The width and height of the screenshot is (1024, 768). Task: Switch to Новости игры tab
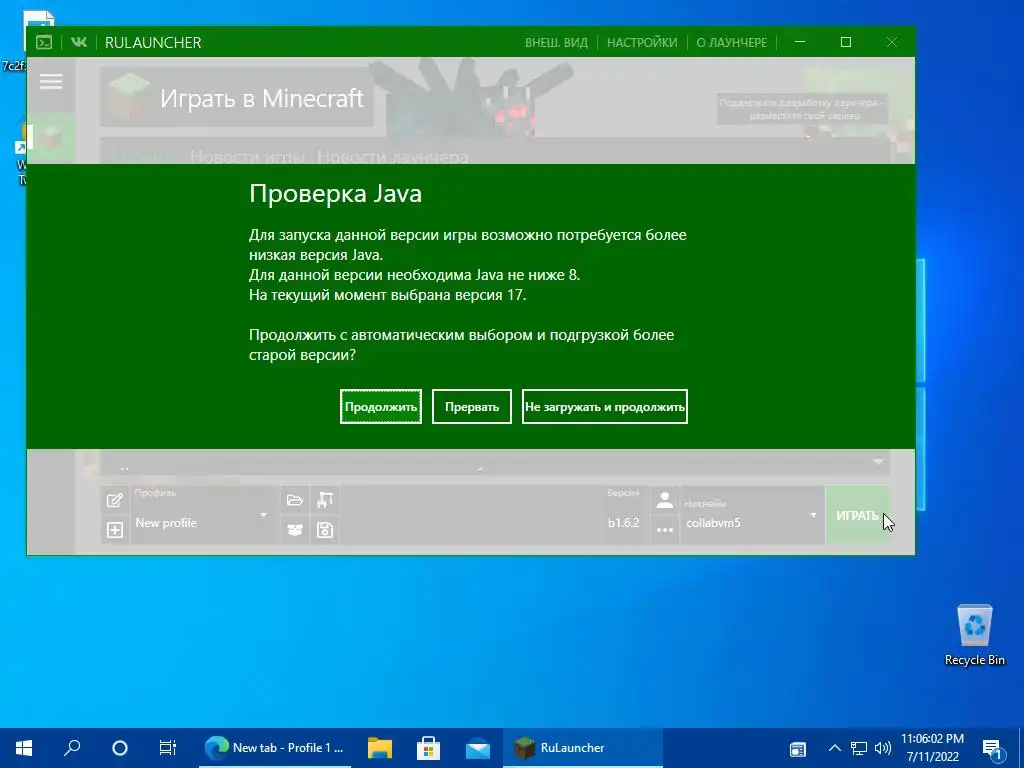coord(248,157)
